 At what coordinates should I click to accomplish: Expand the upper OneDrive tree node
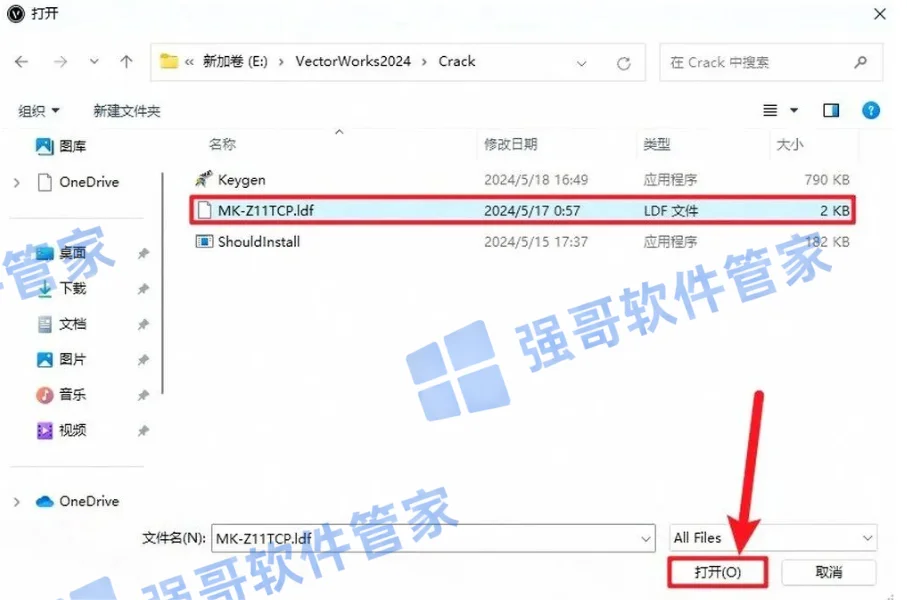[x=17, y=183]
